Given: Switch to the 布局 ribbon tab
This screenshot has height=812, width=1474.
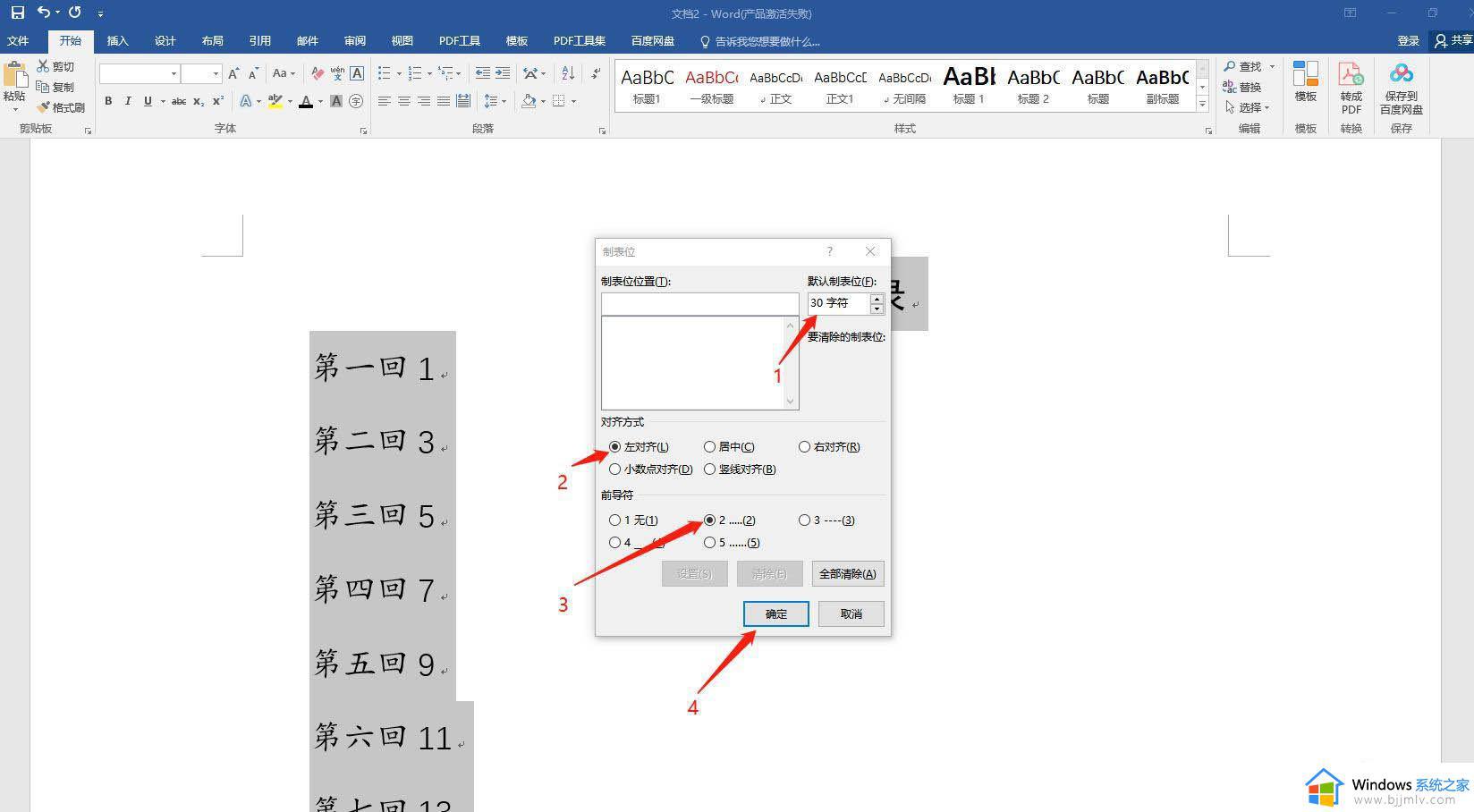Looking at the screenshot, I should pos(213,41).
